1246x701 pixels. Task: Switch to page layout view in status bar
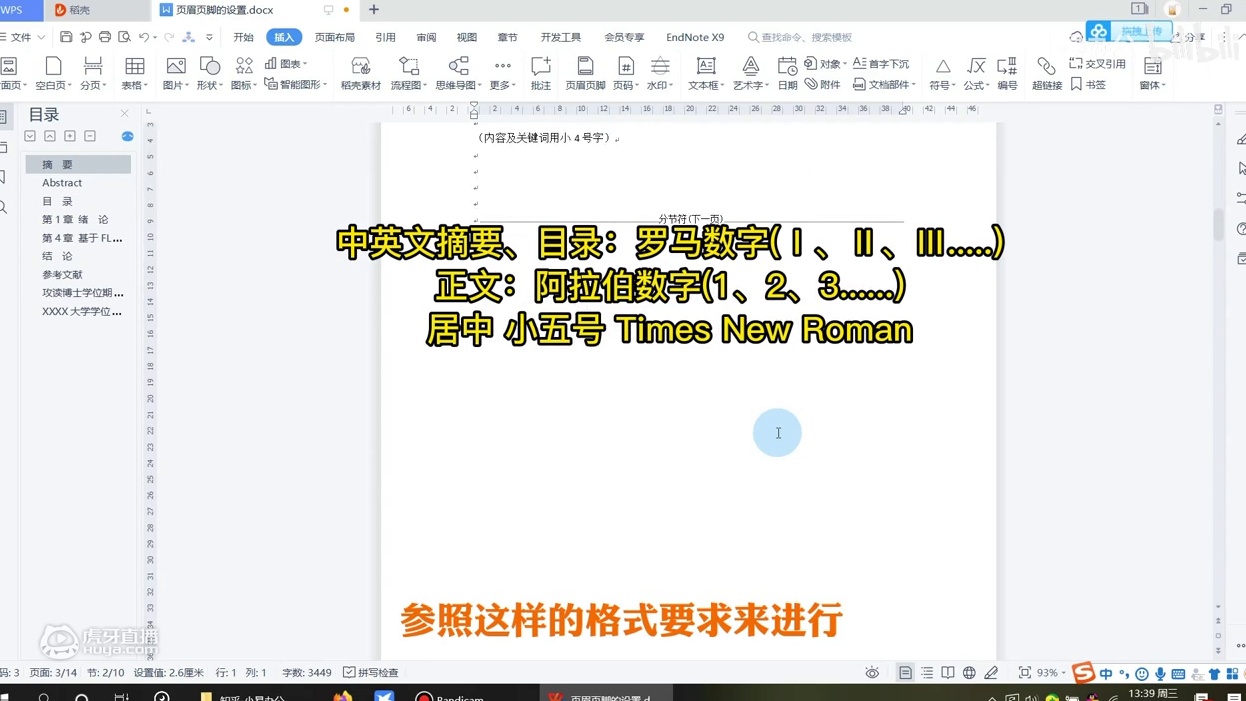pyautogui.click(x=905, y=673)
